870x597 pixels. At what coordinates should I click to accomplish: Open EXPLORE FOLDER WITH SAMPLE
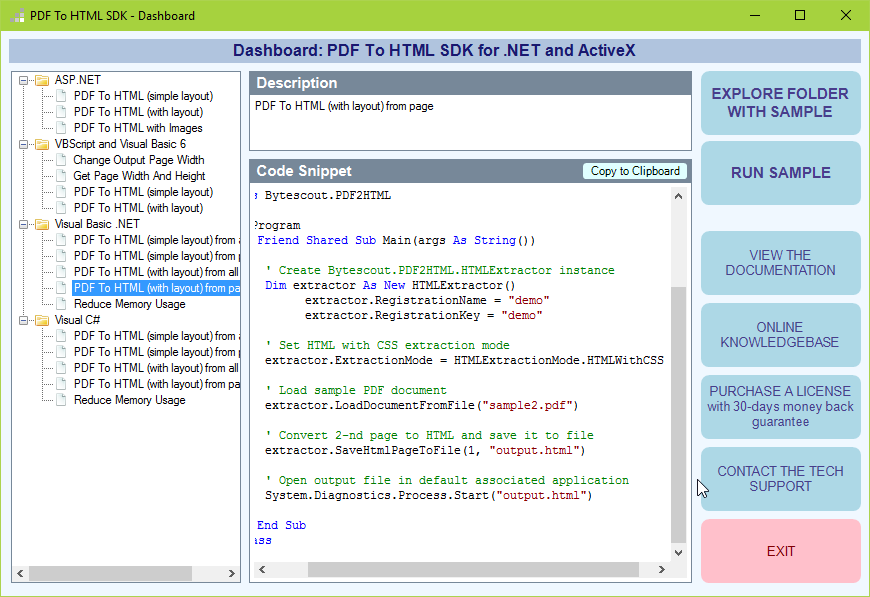[780, 103]
